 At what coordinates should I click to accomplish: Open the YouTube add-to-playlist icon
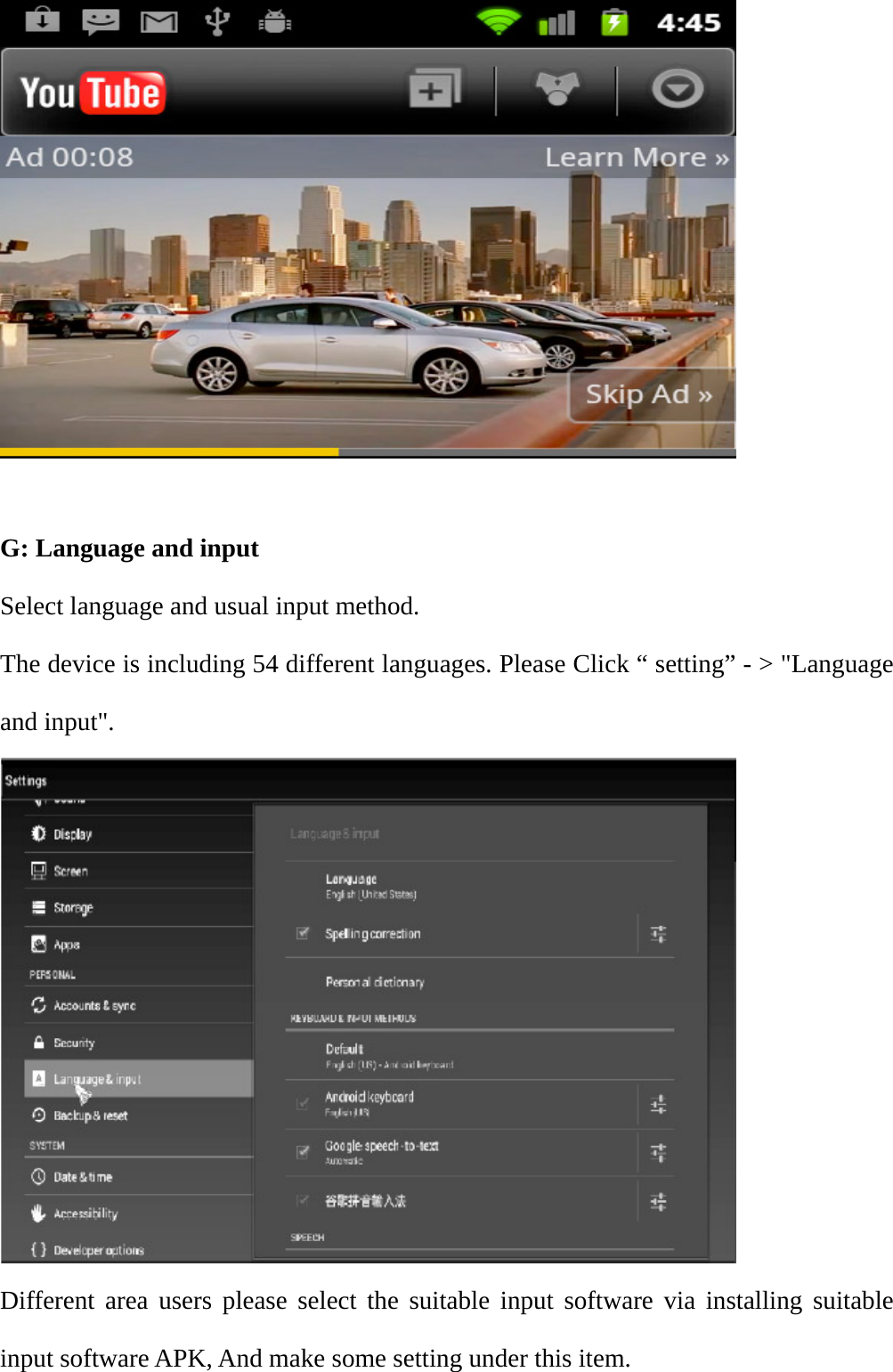(435, 89)
